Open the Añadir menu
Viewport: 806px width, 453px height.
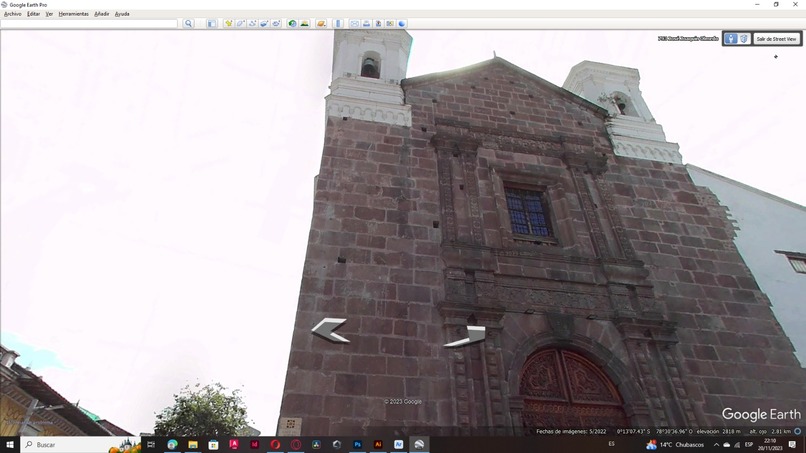102,14
